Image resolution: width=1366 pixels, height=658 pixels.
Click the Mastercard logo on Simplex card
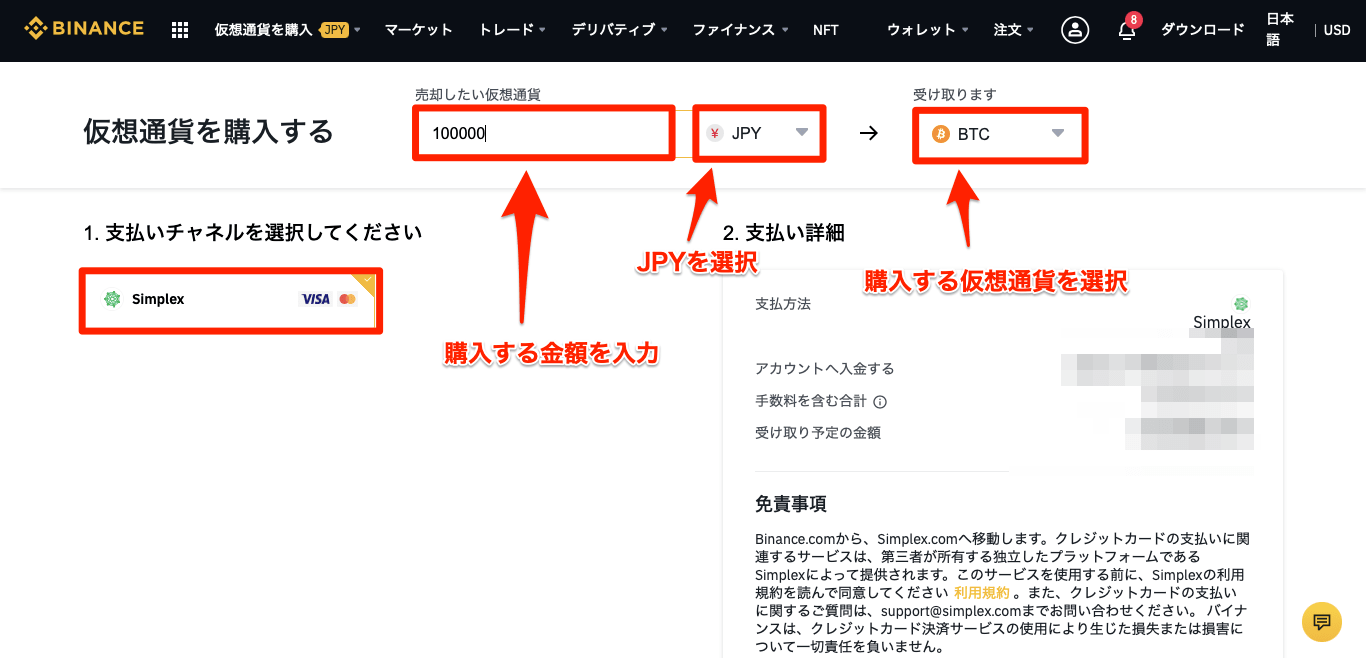click(x=347, y=299)
